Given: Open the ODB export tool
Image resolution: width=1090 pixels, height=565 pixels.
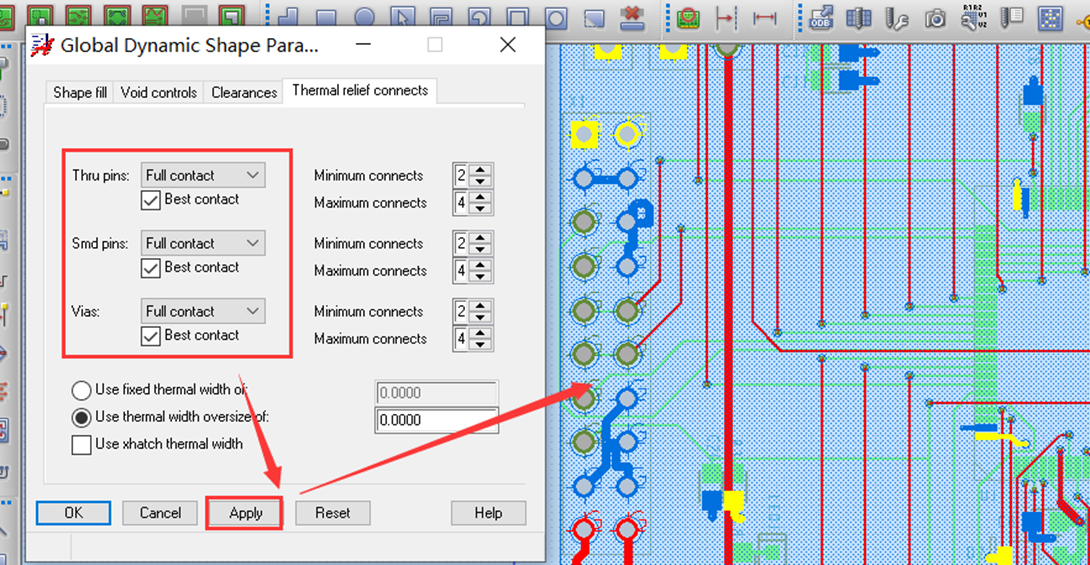Looking at the screenshot, I should pyautogui.click(x=821, y=17).
